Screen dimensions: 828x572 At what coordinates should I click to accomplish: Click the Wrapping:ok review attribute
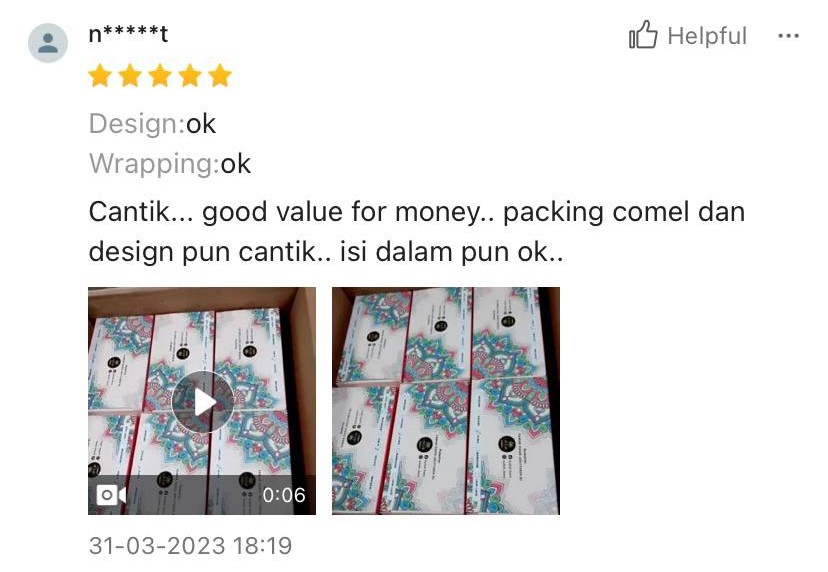coord(170,164)
